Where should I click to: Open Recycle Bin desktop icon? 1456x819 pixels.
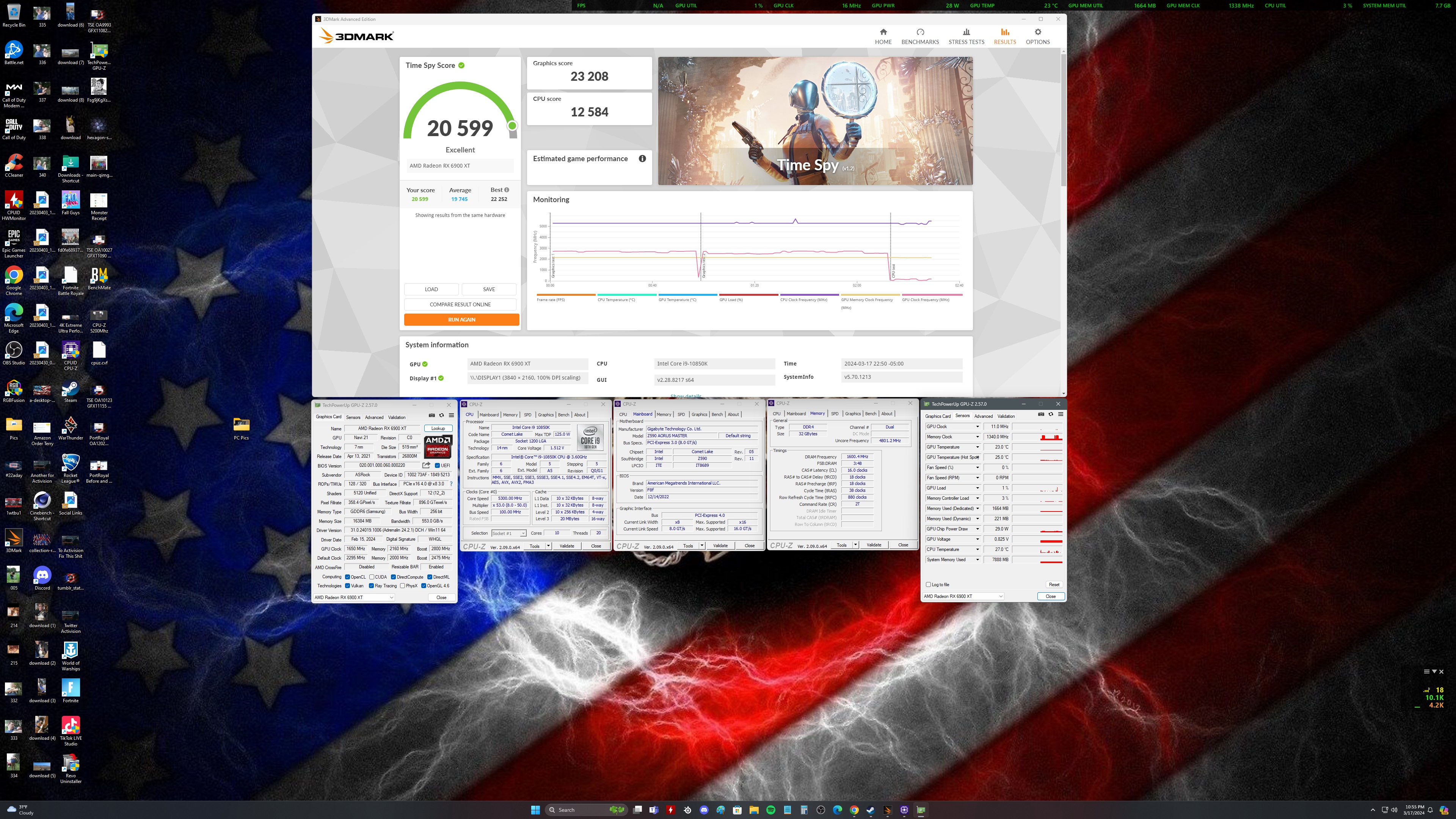coord(14,16)
